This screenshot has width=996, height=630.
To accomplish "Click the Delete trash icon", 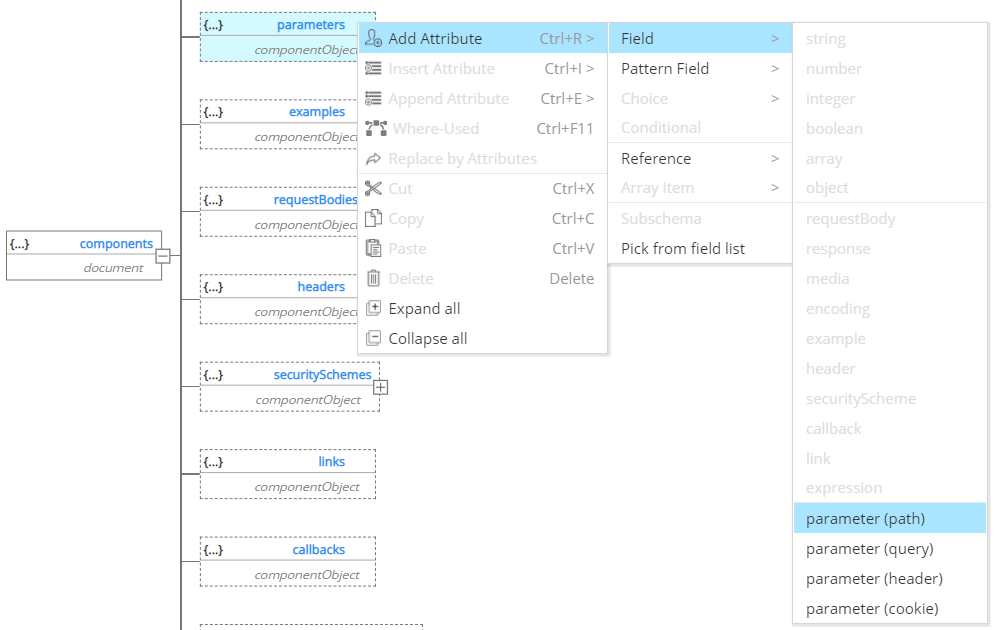I will 374,278.
